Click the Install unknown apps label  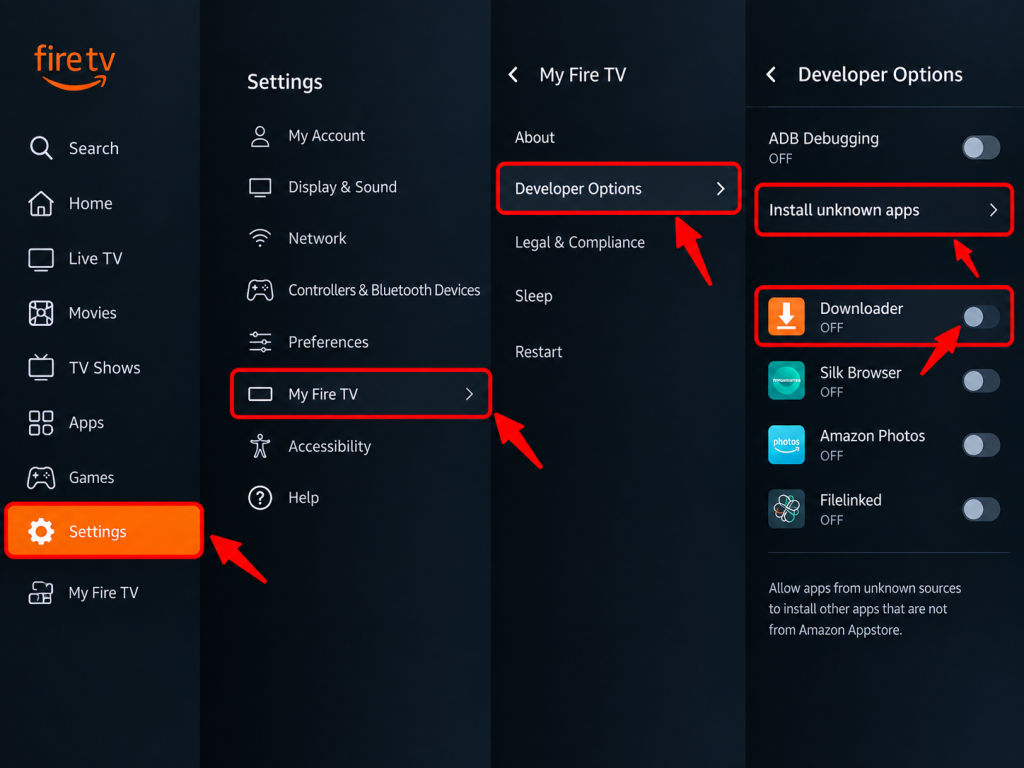pyautogui.click(x=844, y=210)
